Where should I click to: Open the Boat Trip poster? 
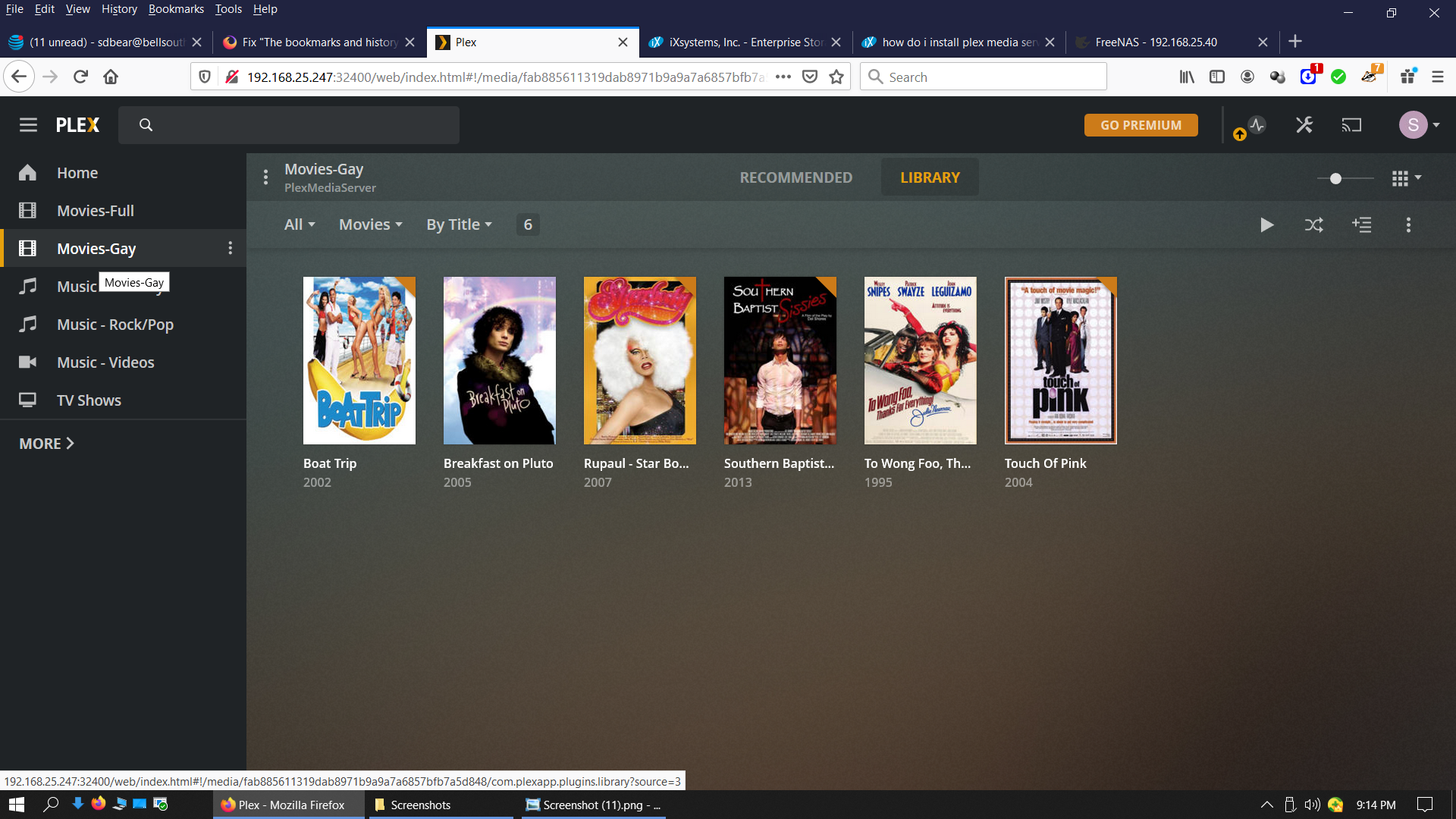coord(359,360)
